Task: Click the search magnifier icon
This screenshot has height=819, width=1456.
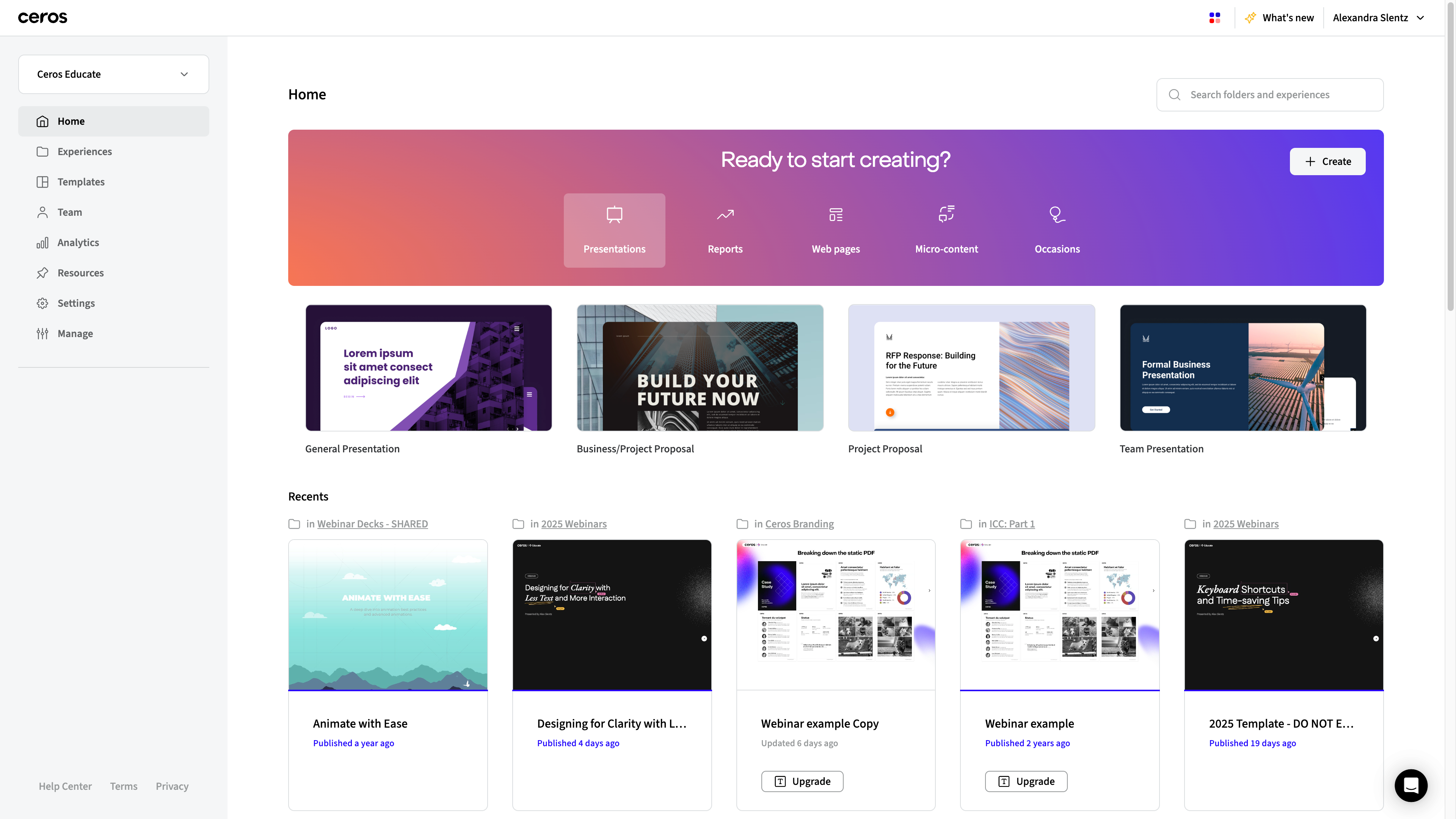Action: tap(1175, 95)
